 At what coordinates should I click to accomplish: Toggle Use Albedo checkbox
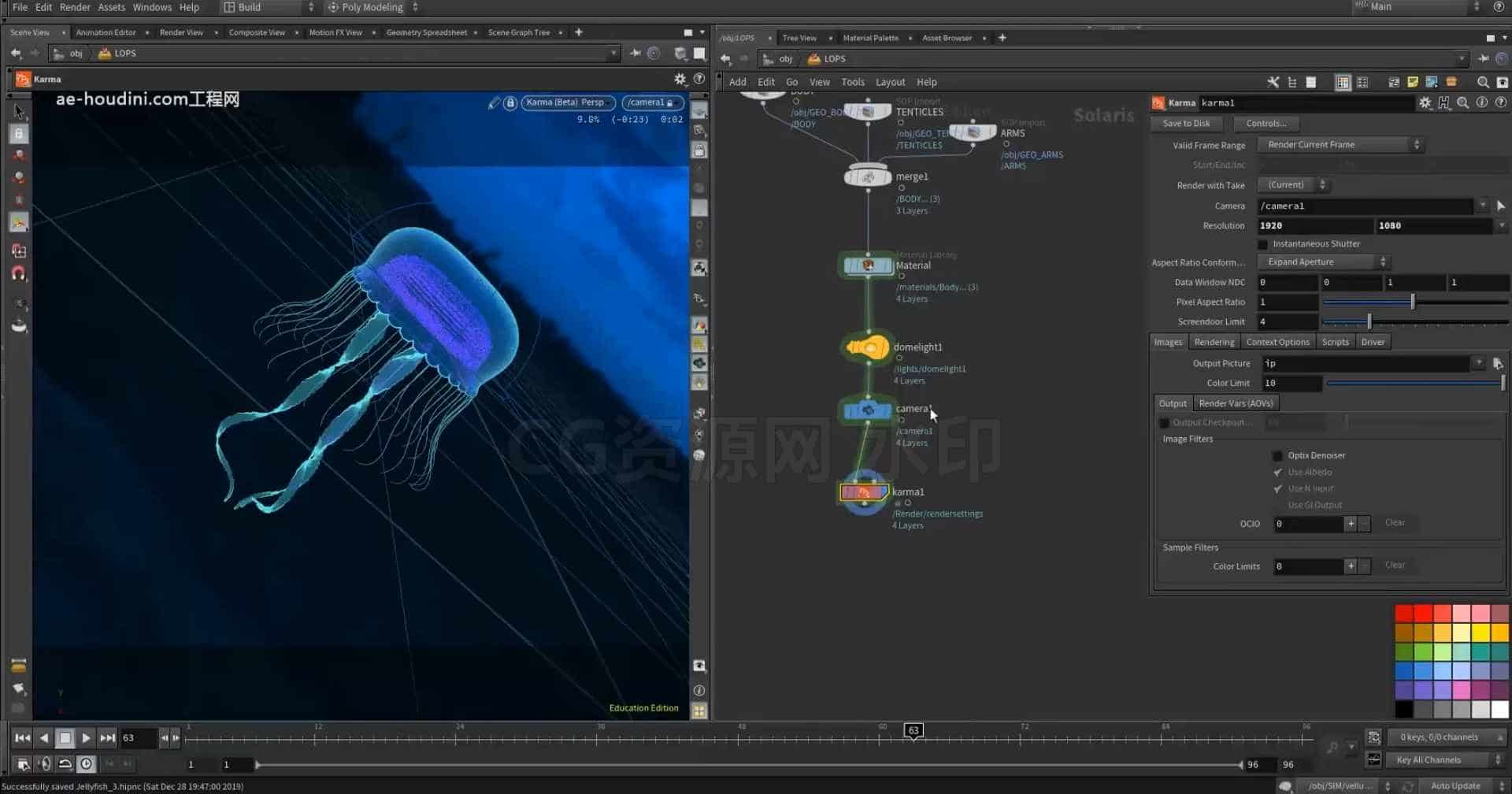point(1277,473)
